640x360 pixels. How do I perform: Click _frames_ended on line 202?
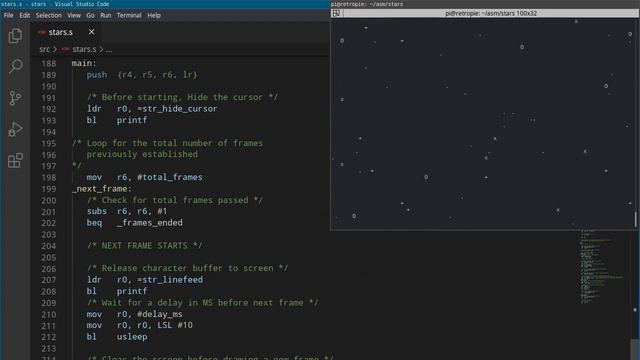(150, 223)
